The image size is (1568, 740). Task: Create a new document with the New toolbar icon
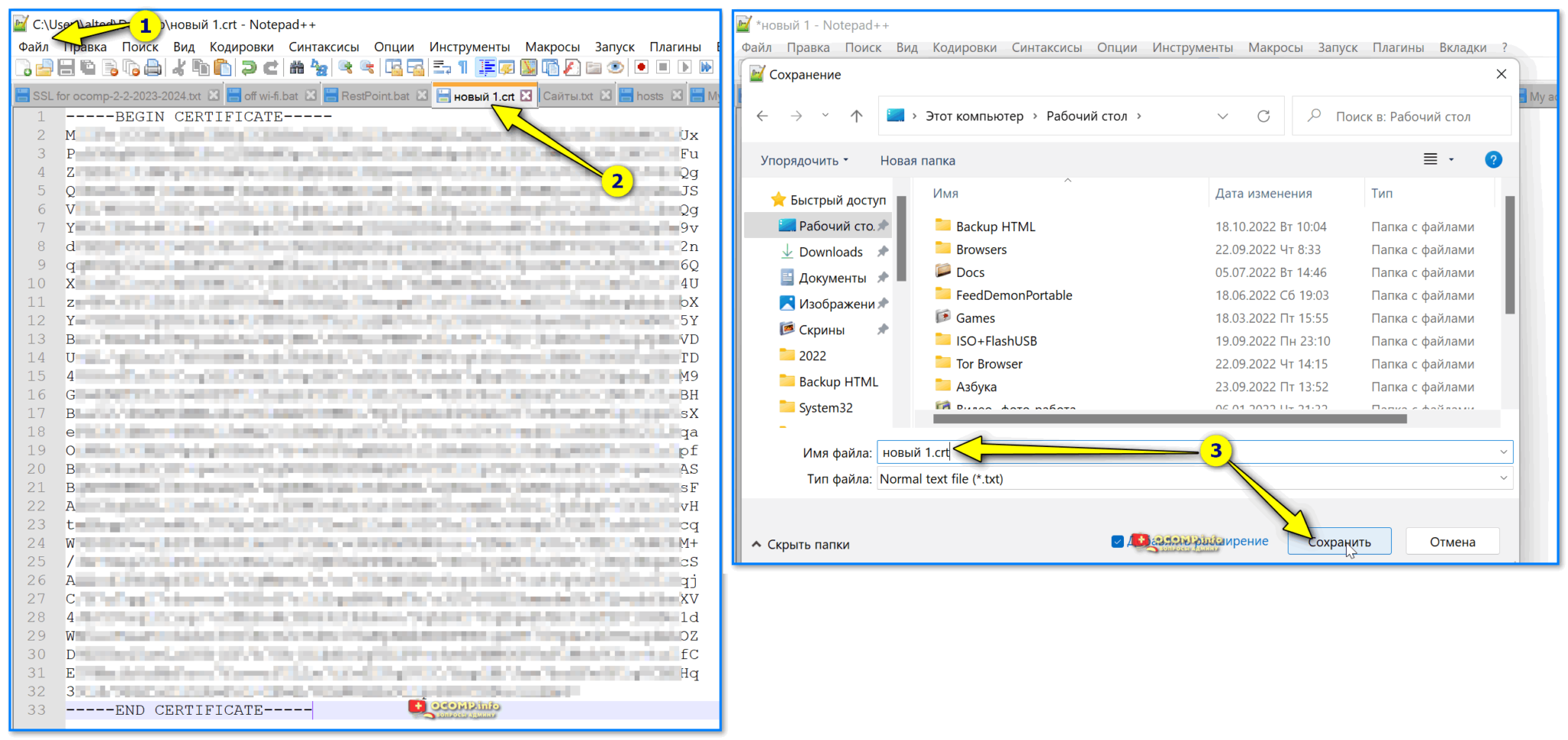point(23,68)
